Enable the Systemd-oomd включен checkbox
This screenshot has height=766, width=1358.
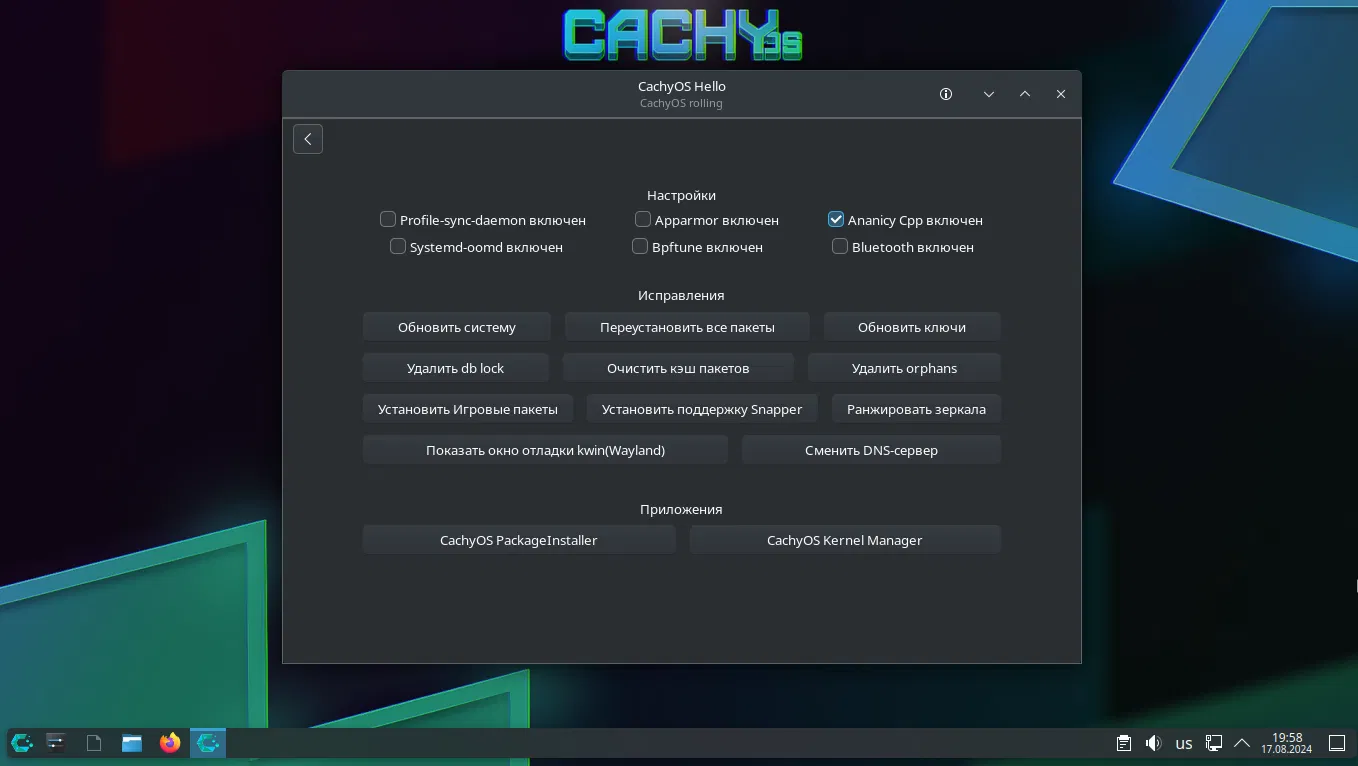pyautogui.click(x=398, y=246)
